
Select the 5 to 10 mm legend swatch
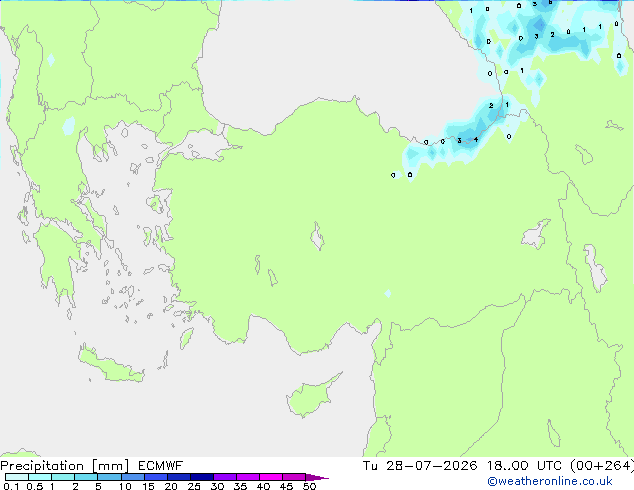tap(109, 477)
